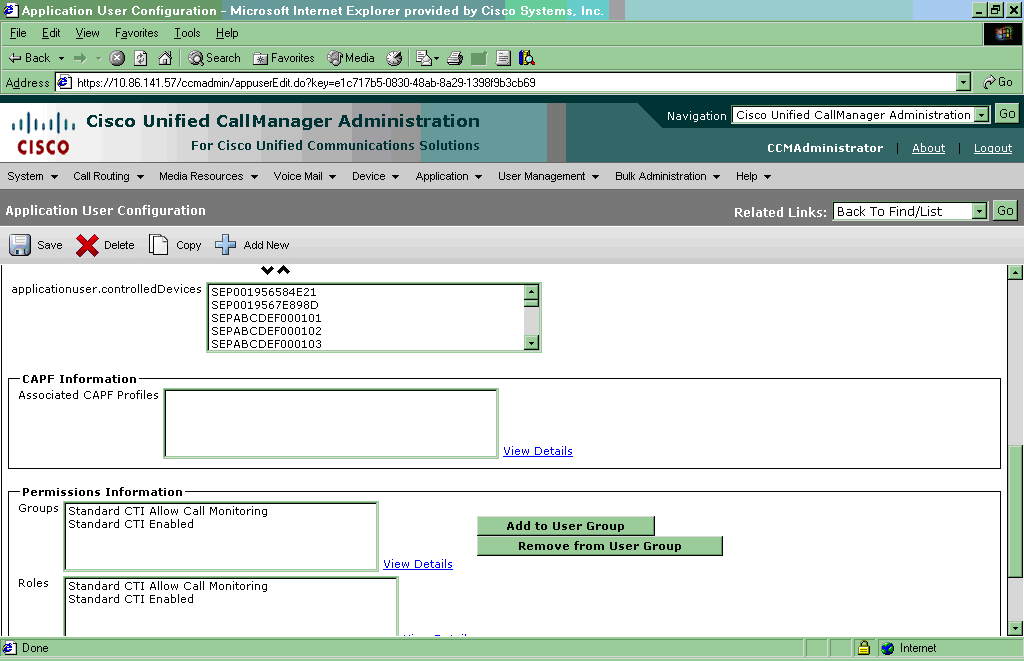This screenshot has width=1024, height=661.
Task: Expand the Device menu
Action: click(x=376, y=176)
